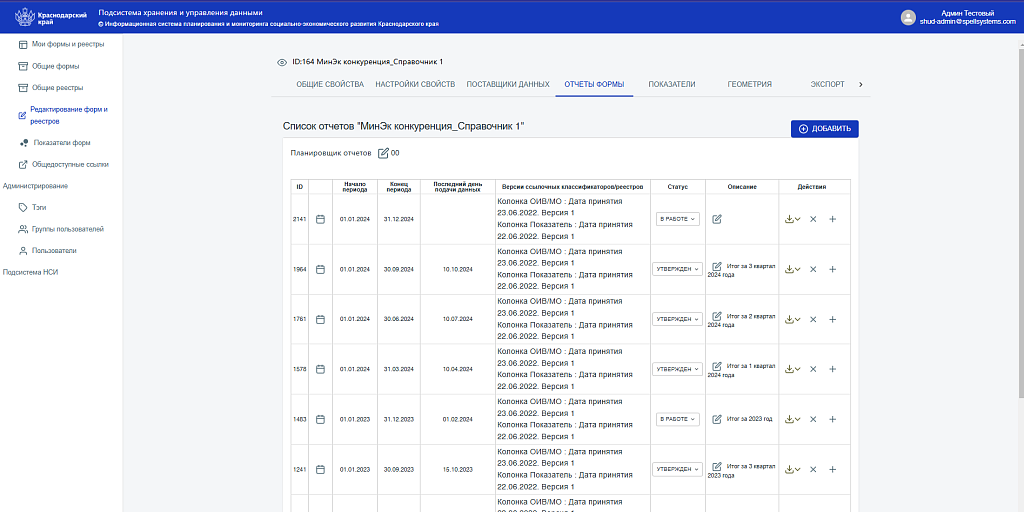Click the calendar icon for report 1241
The image size is (1024, 512).
pos(321,469)
